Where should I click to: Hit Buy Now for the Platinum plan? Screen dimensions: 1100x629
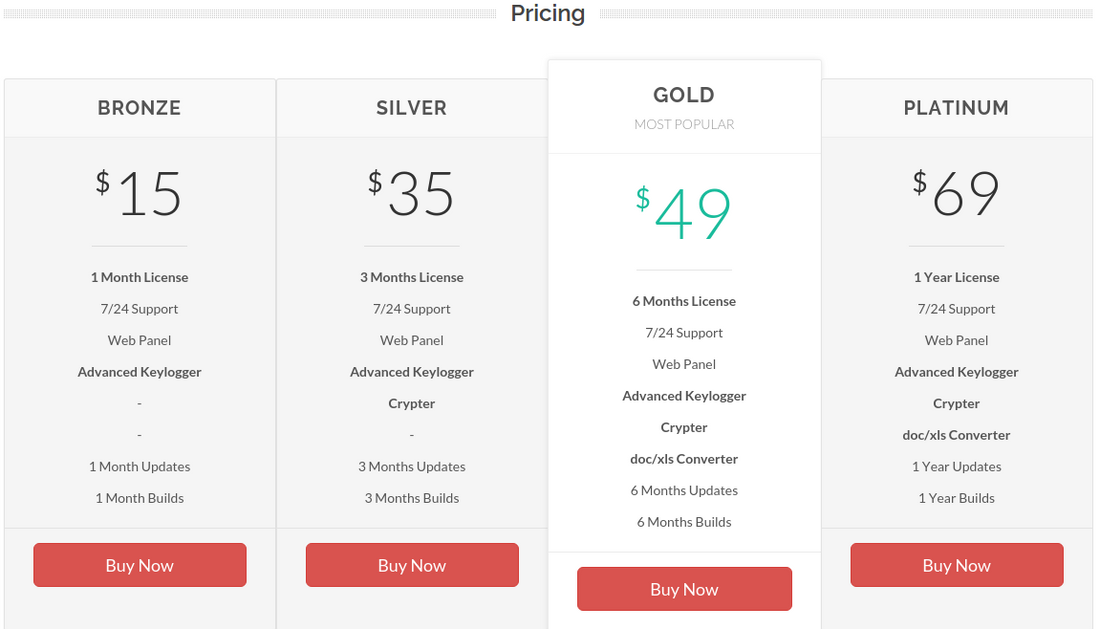click(957, 565)
